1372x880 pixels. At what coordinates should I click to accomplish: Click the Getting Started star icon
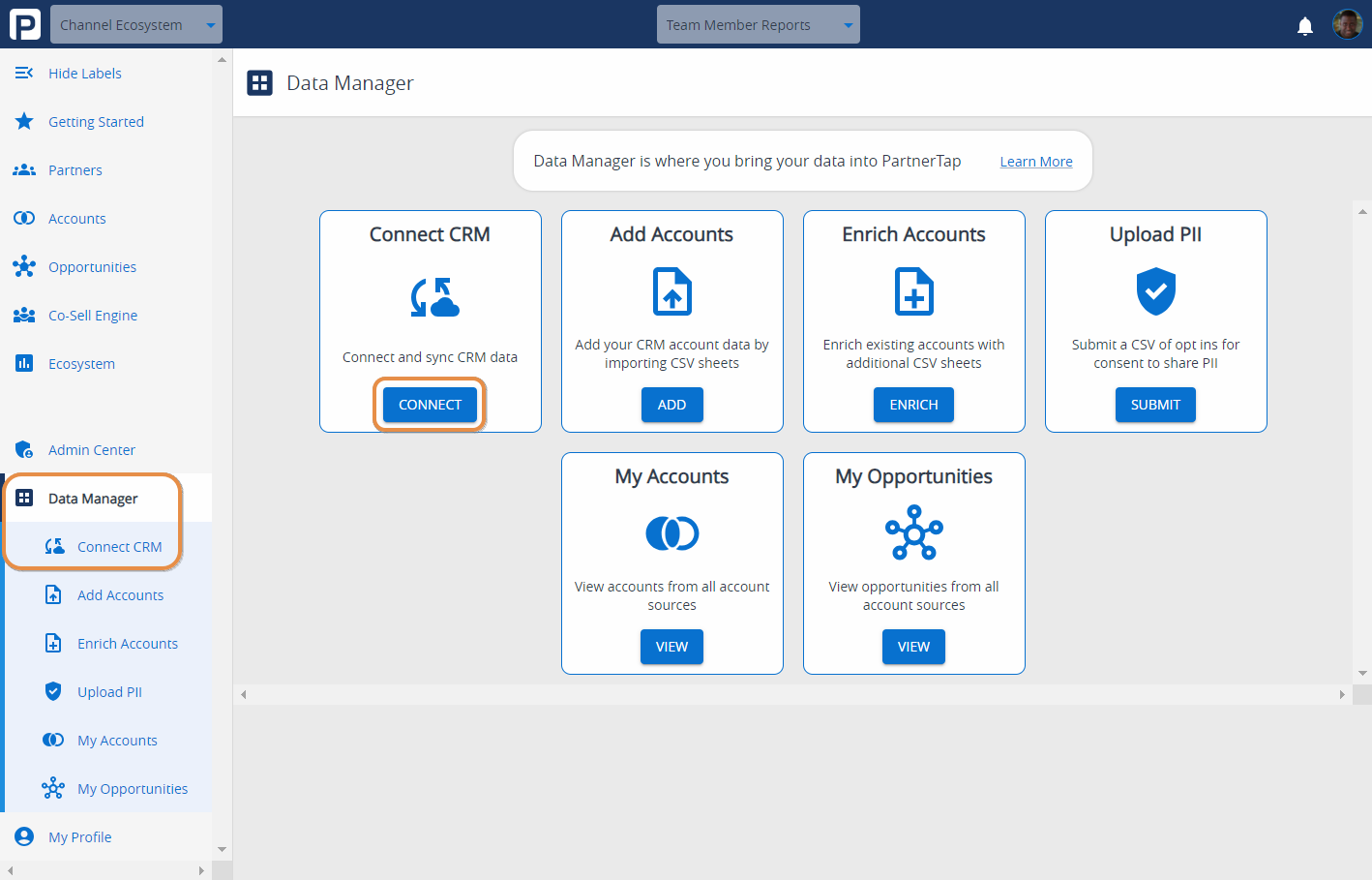pos(24,121)
